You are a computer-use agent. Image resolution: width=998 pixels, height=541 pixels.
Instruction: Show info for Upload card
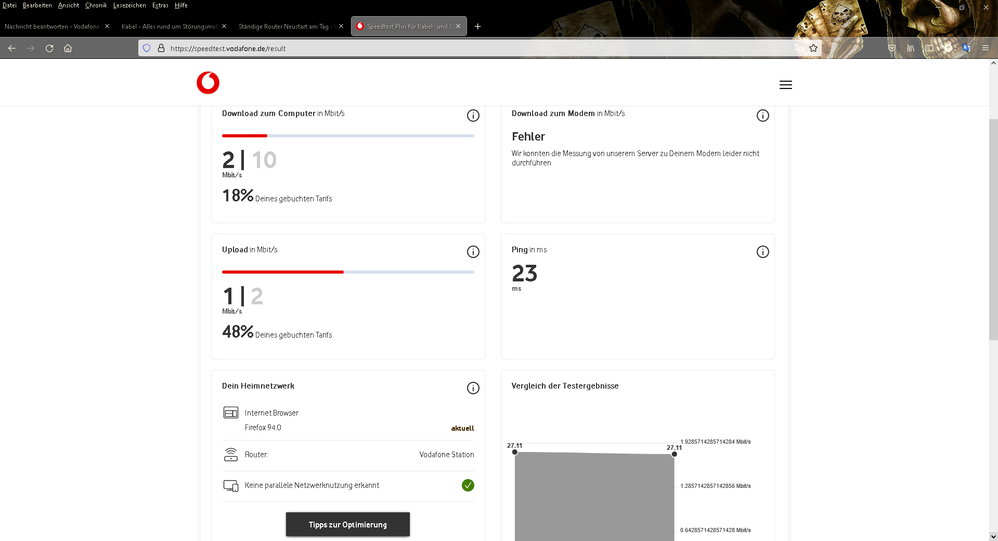pos(473,251)
